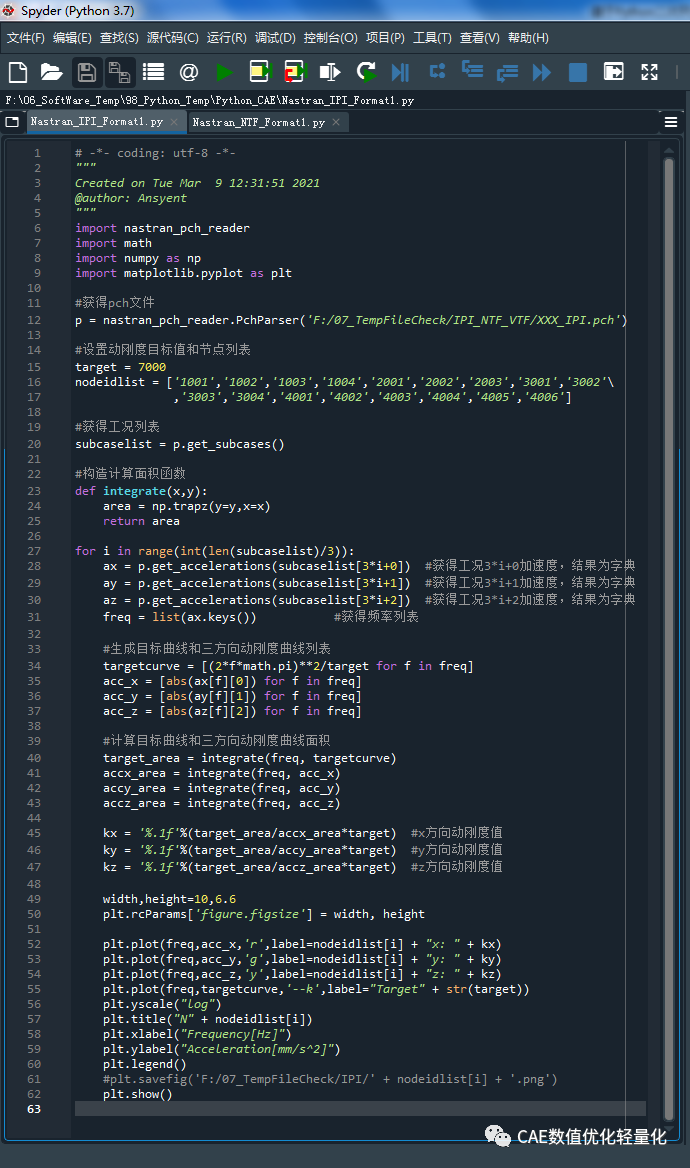Continue execution with double-arrow icon

click(x=542, y=72)
